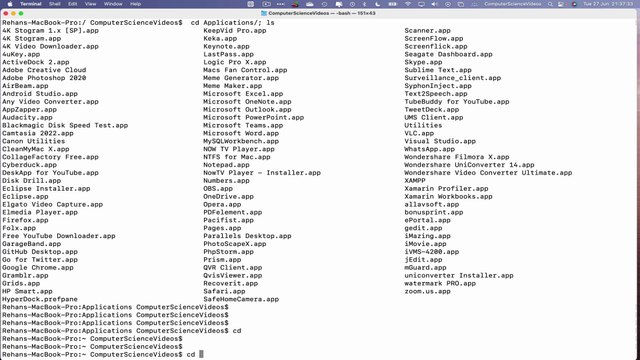Click the 'GitHub Desktop.app' entry
Image resolution: width=640 pixels, height=360 pixels.
(40, 251)
